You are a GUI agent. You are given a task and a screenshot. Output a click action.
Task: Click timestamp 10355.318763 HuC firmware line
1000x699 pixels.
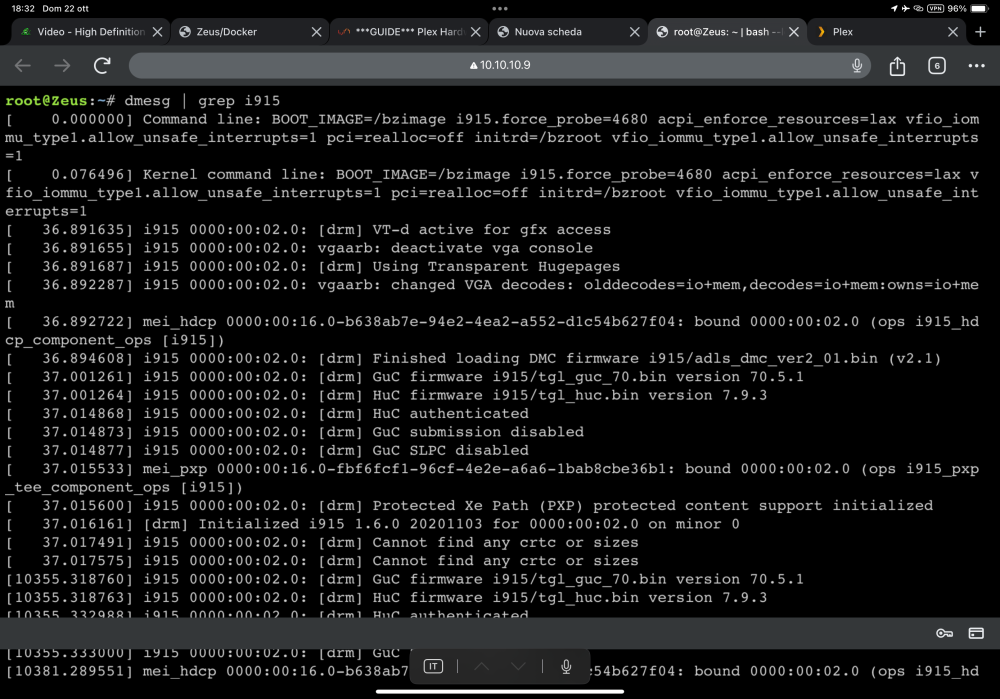point(386,598)
